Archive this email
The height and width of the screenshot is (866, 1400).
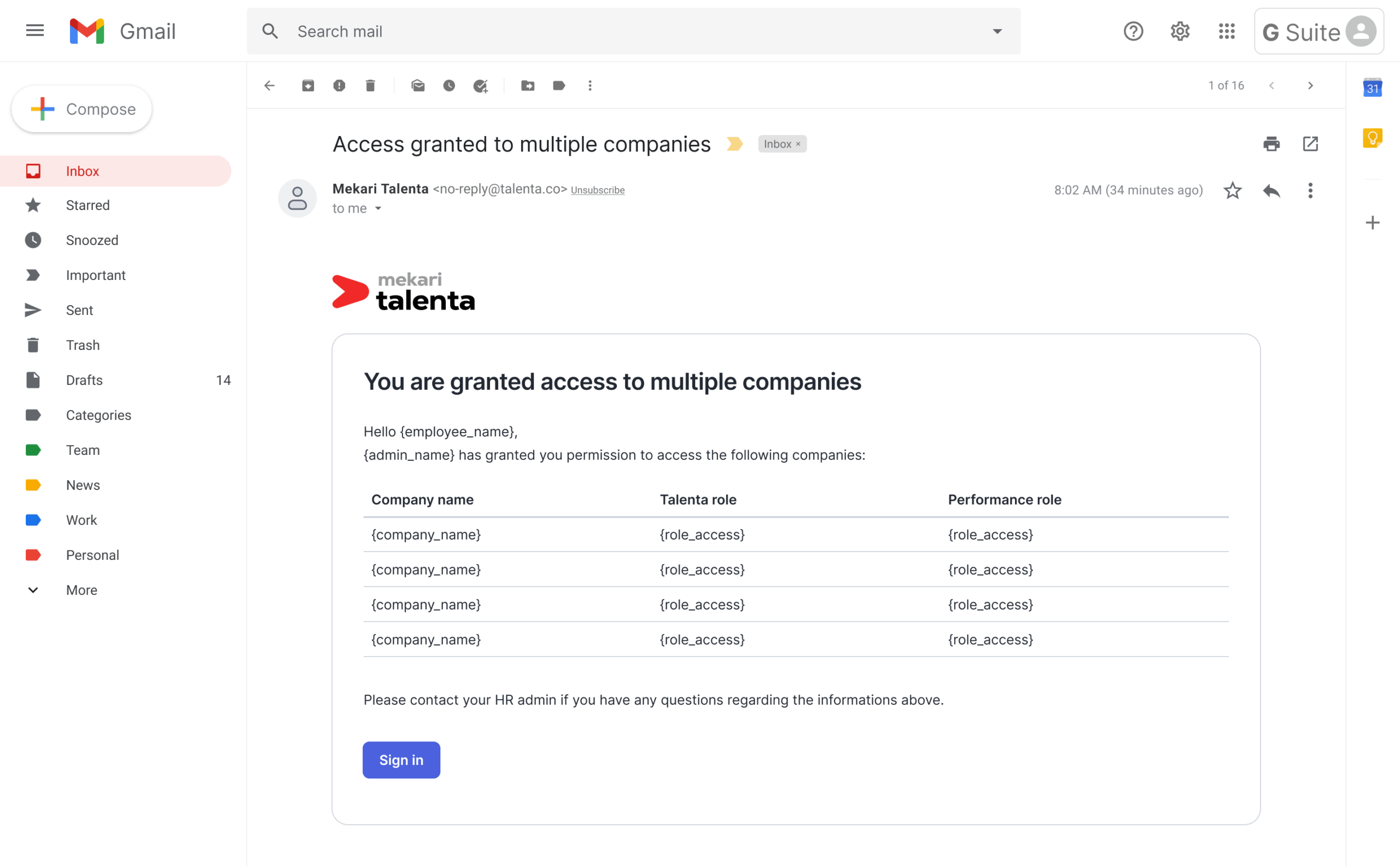pyautogui.click(x=308, y=86)
